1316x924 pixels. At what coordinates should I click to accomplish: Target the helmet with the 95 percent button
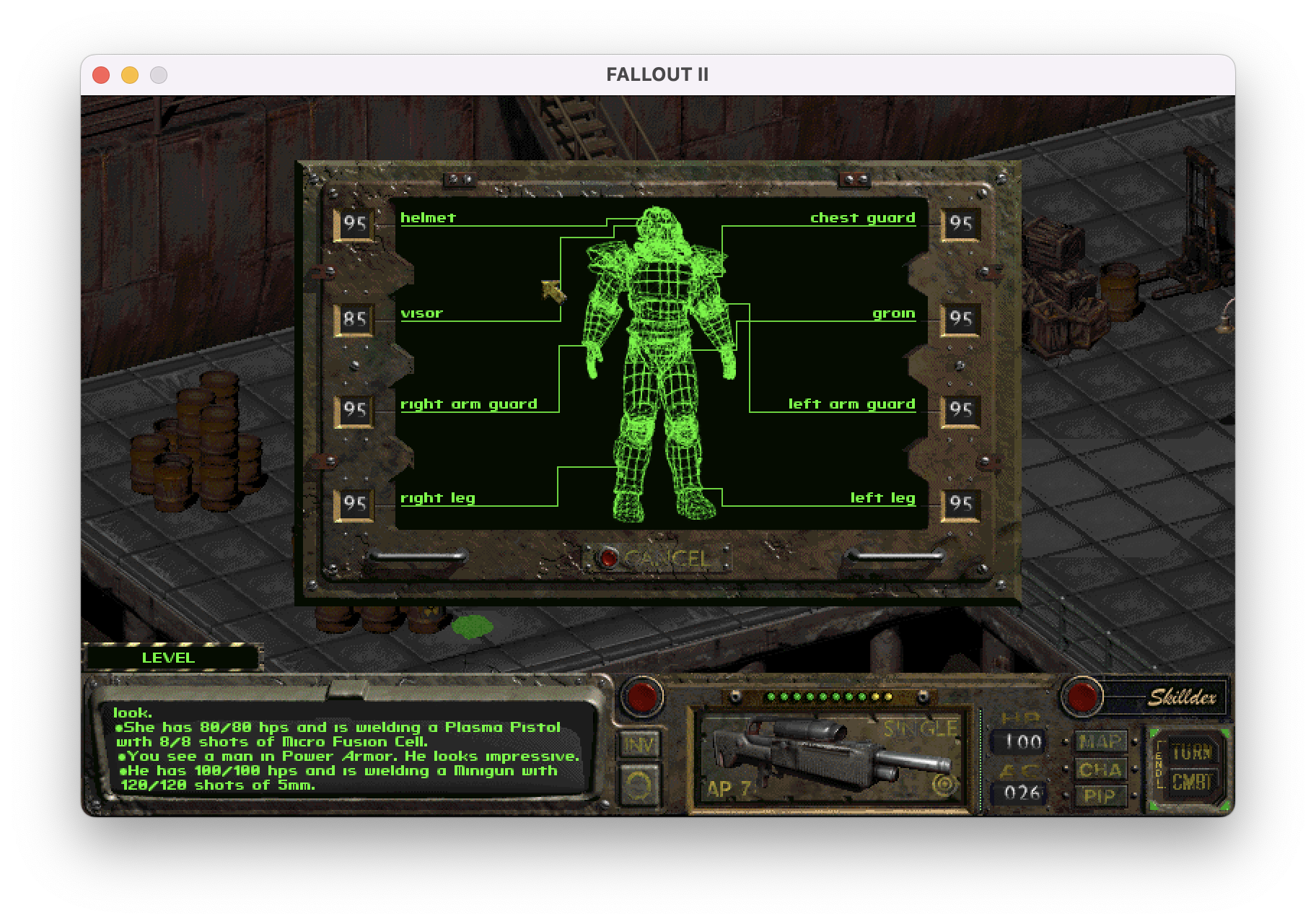pyautogui.click(x=354, y=224)
